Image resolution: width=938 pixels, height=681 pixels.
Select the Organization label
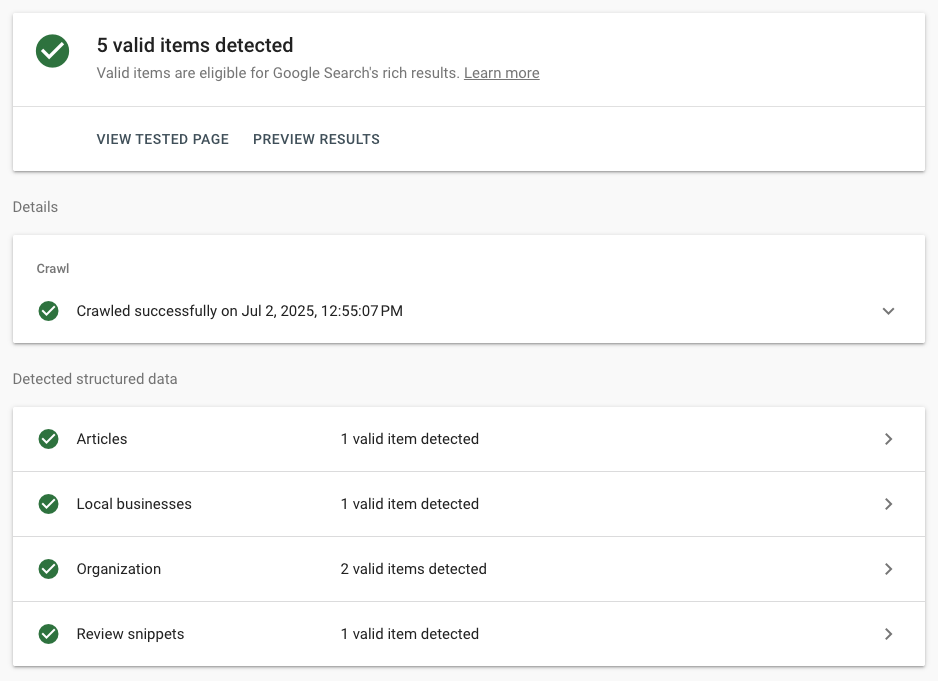118,569
